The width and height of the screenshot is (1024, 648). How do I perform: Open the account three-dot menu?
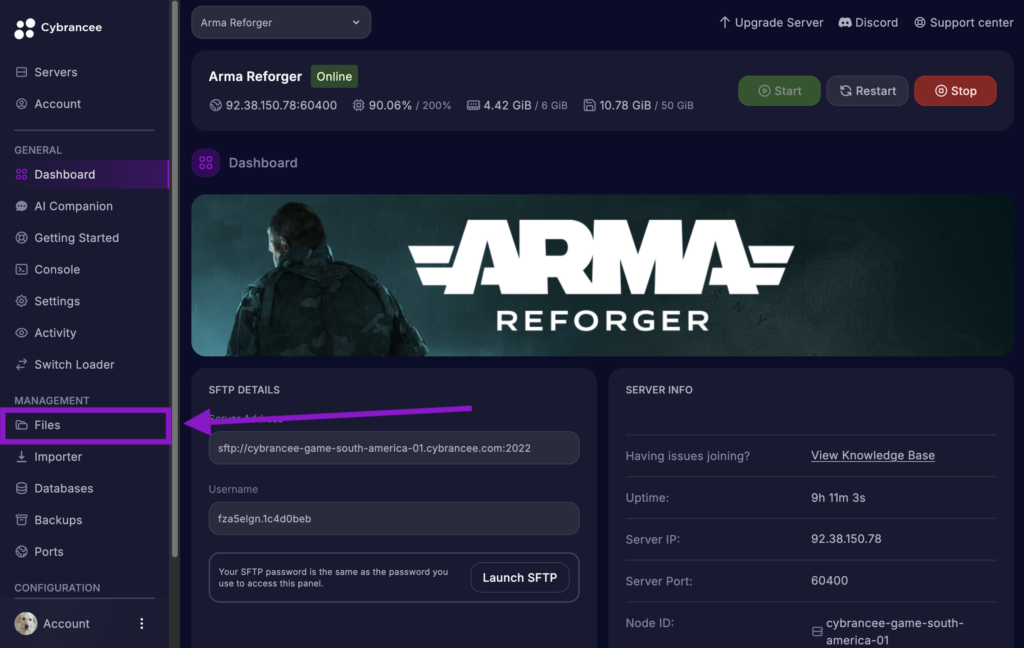(x=142, y=624)
